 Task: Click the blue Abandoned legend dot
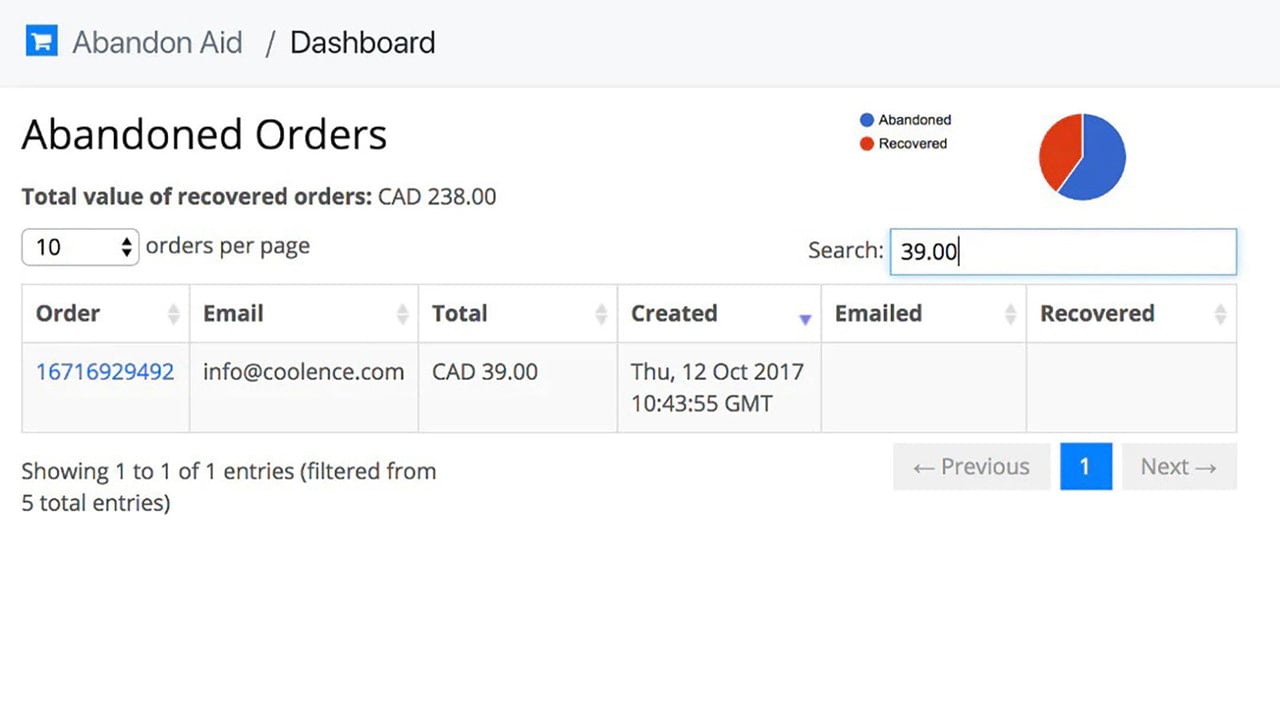[867, 120]
